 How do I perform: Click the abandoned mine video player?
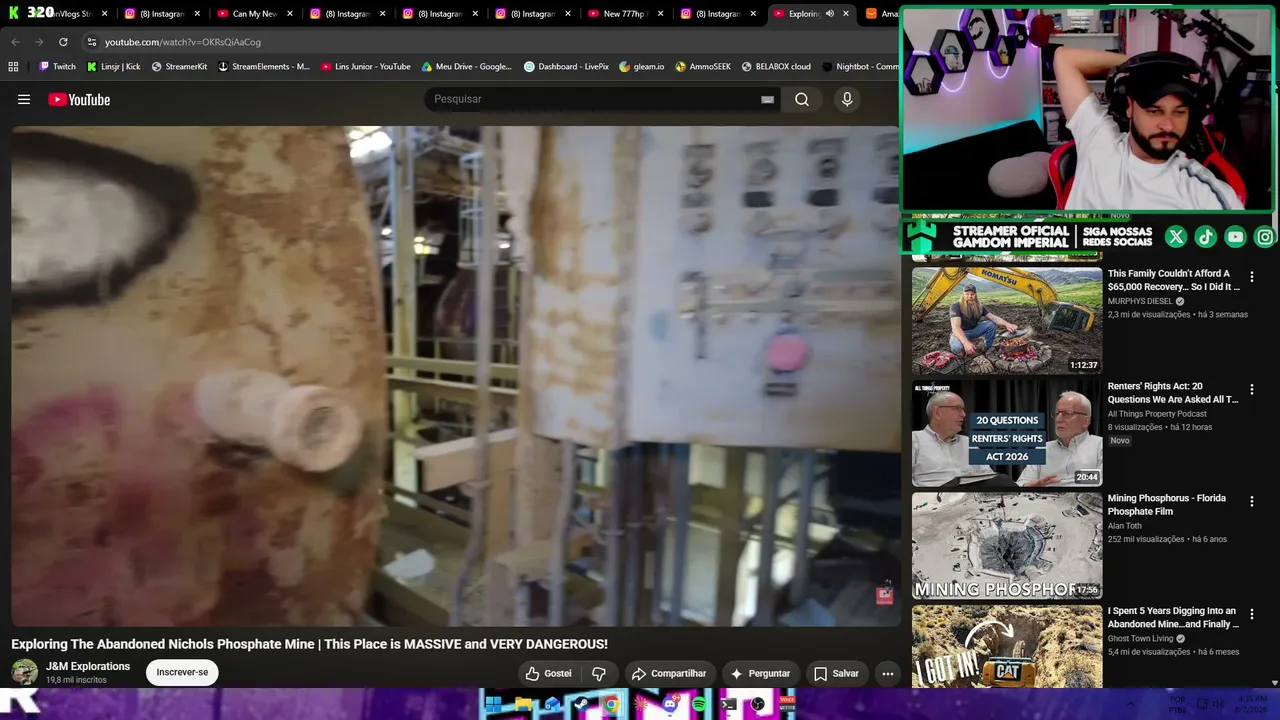click(455, 376)
